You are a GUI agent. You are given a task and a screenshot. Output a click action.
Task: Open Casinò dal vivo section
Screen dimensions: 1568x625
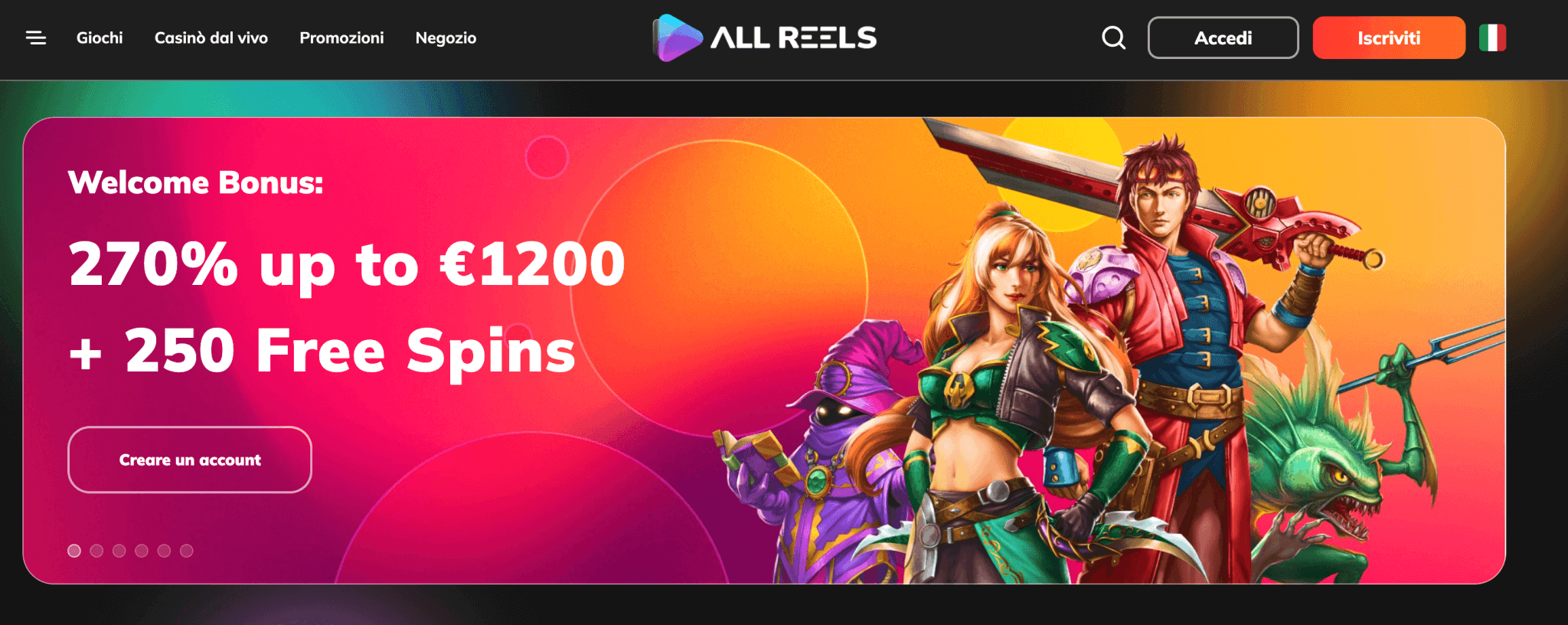[211, 38]
